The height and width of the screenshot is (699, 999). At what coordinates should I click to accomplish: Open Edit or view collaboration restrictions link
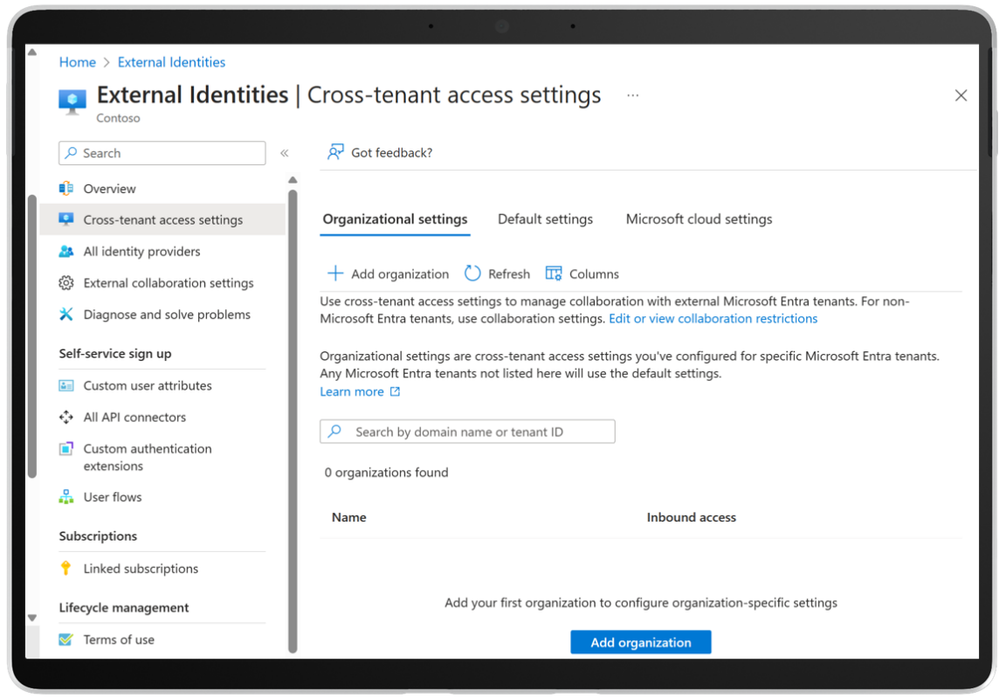pos(713,319)
